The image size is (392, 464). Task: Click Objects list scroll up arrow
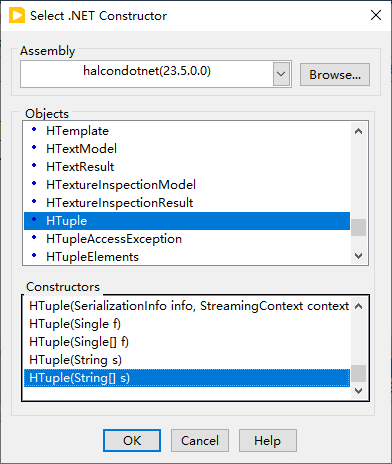(359, 131)
